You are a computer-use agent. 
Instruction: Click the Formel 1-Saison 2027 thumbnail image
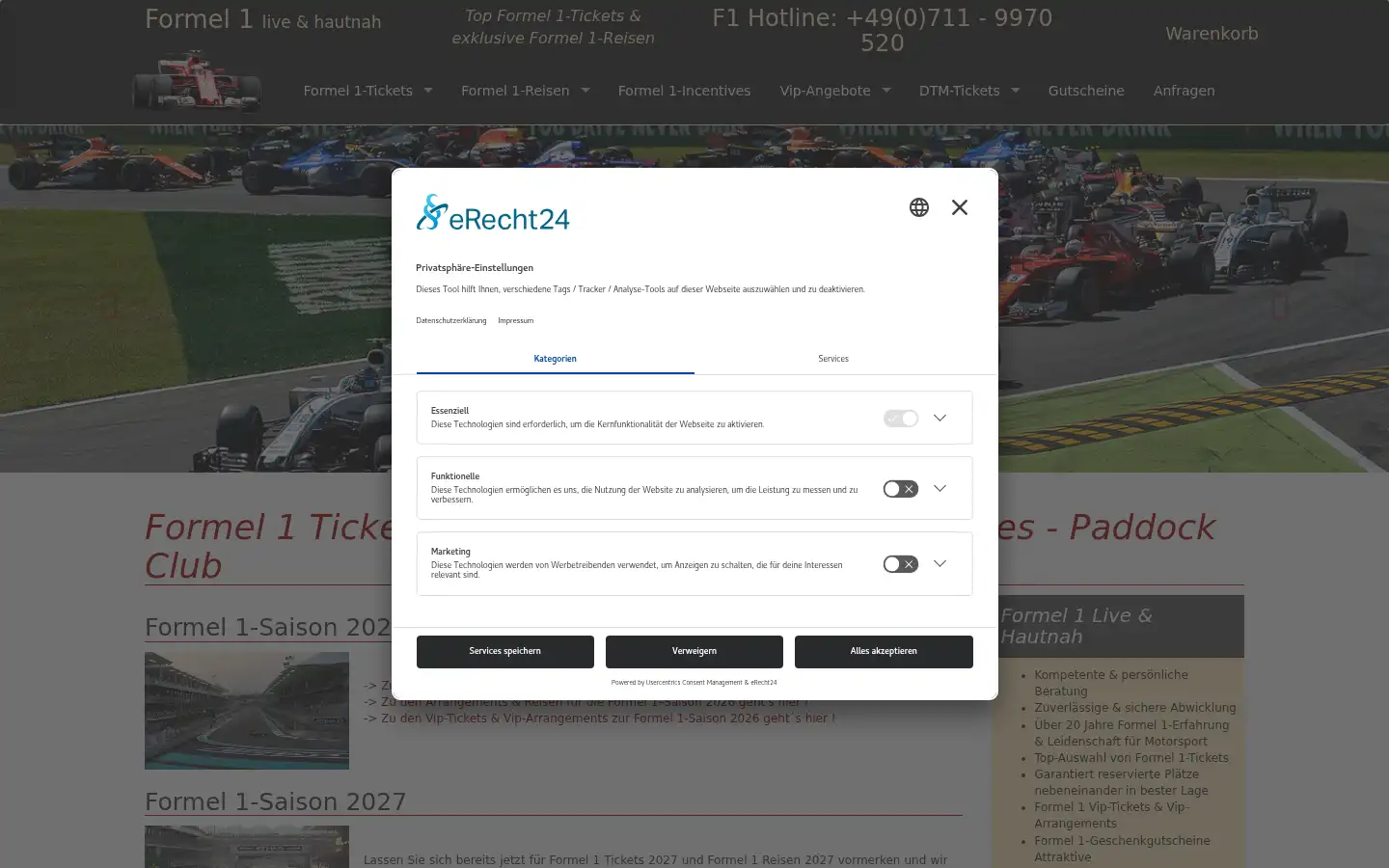(247, 847)
